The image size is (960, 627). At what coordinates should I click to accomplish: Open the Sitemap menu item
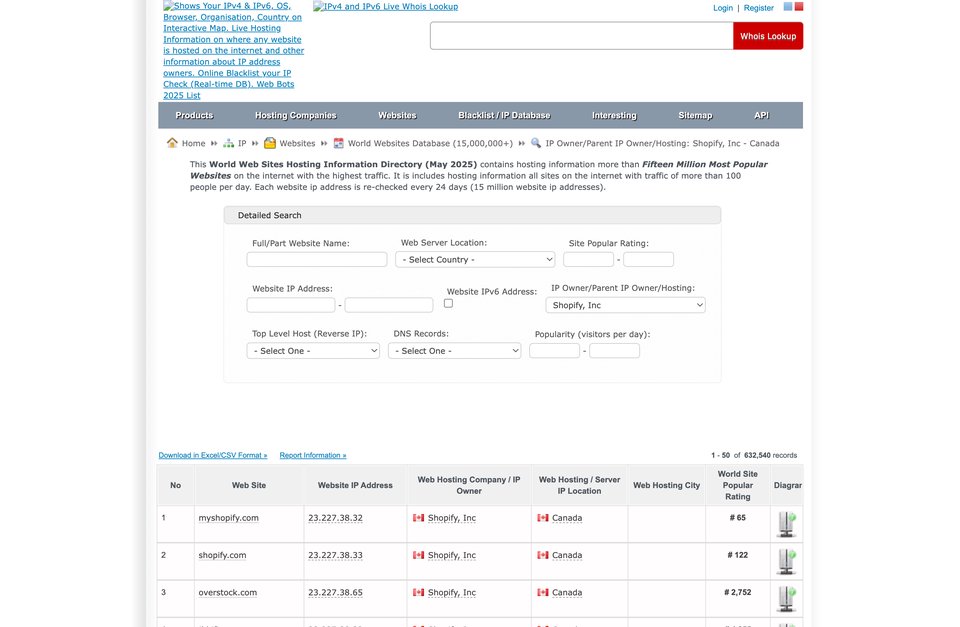tap(696, 115)
